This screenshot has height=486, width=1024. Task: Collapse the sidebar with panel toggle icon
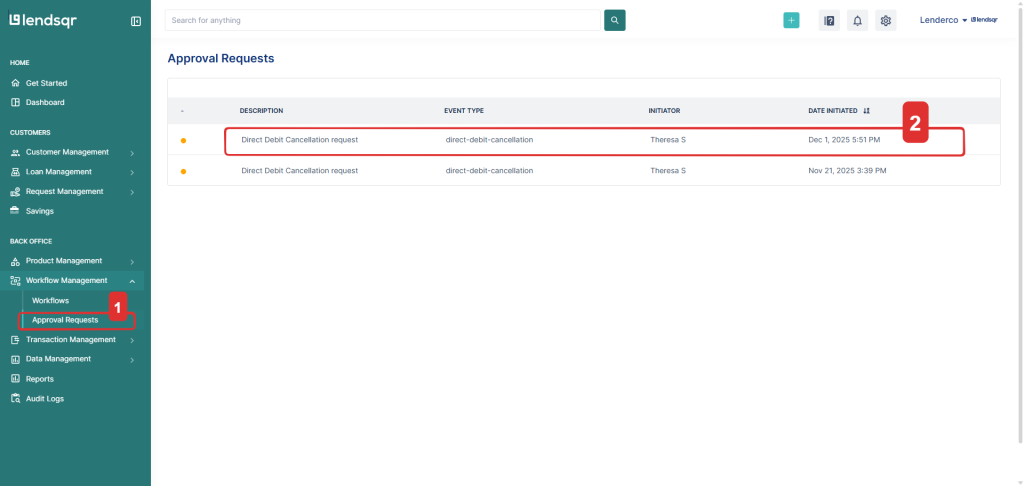coord(136,21)
